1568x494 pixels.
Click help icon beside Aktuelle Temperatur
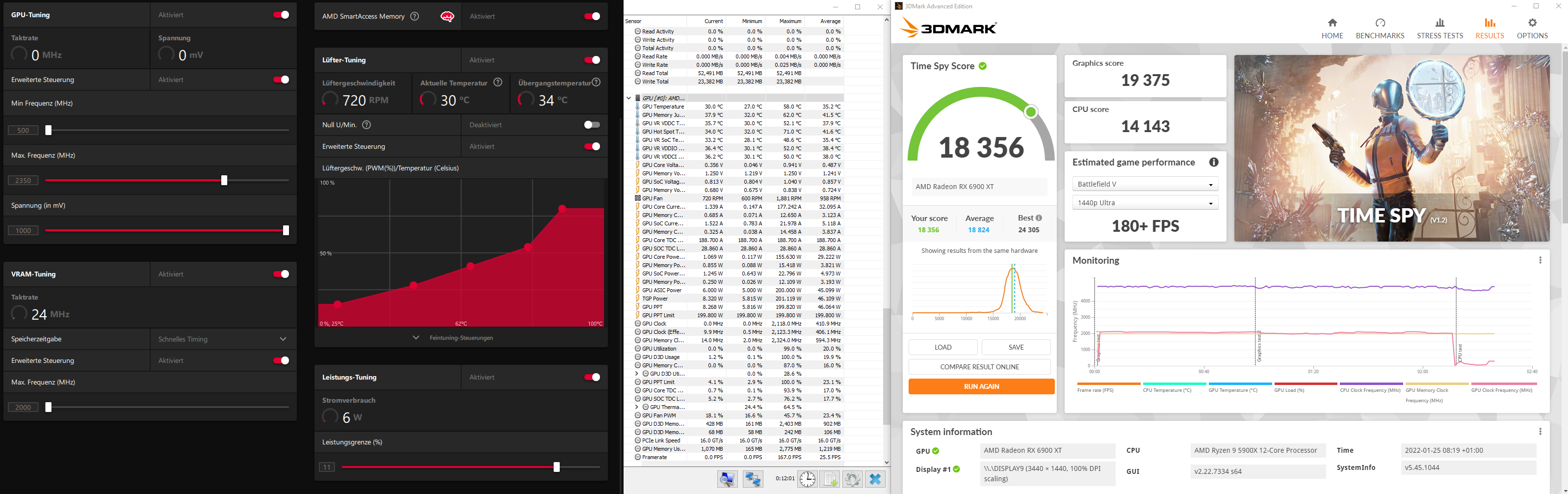coord(498,82)
